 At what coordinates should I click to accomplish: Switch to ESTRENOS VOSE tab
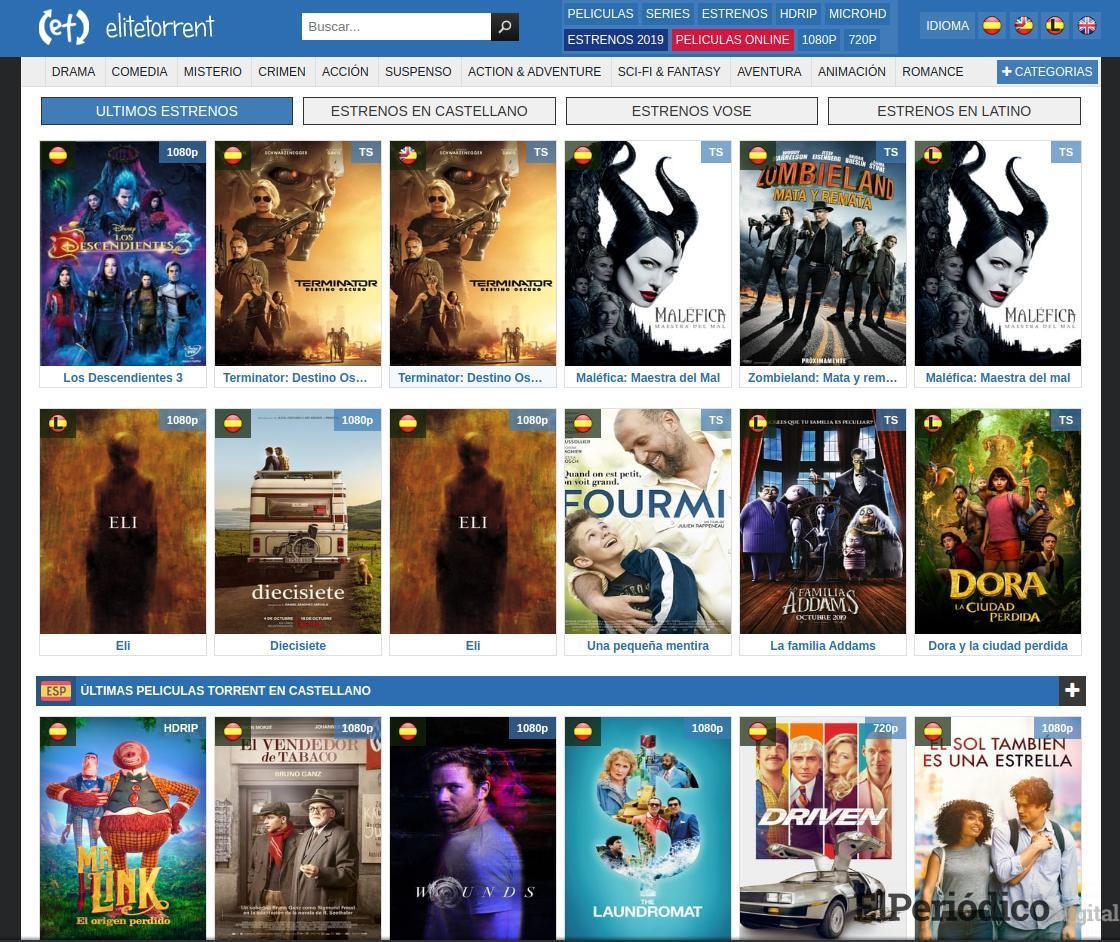click(x=691, y=111)
